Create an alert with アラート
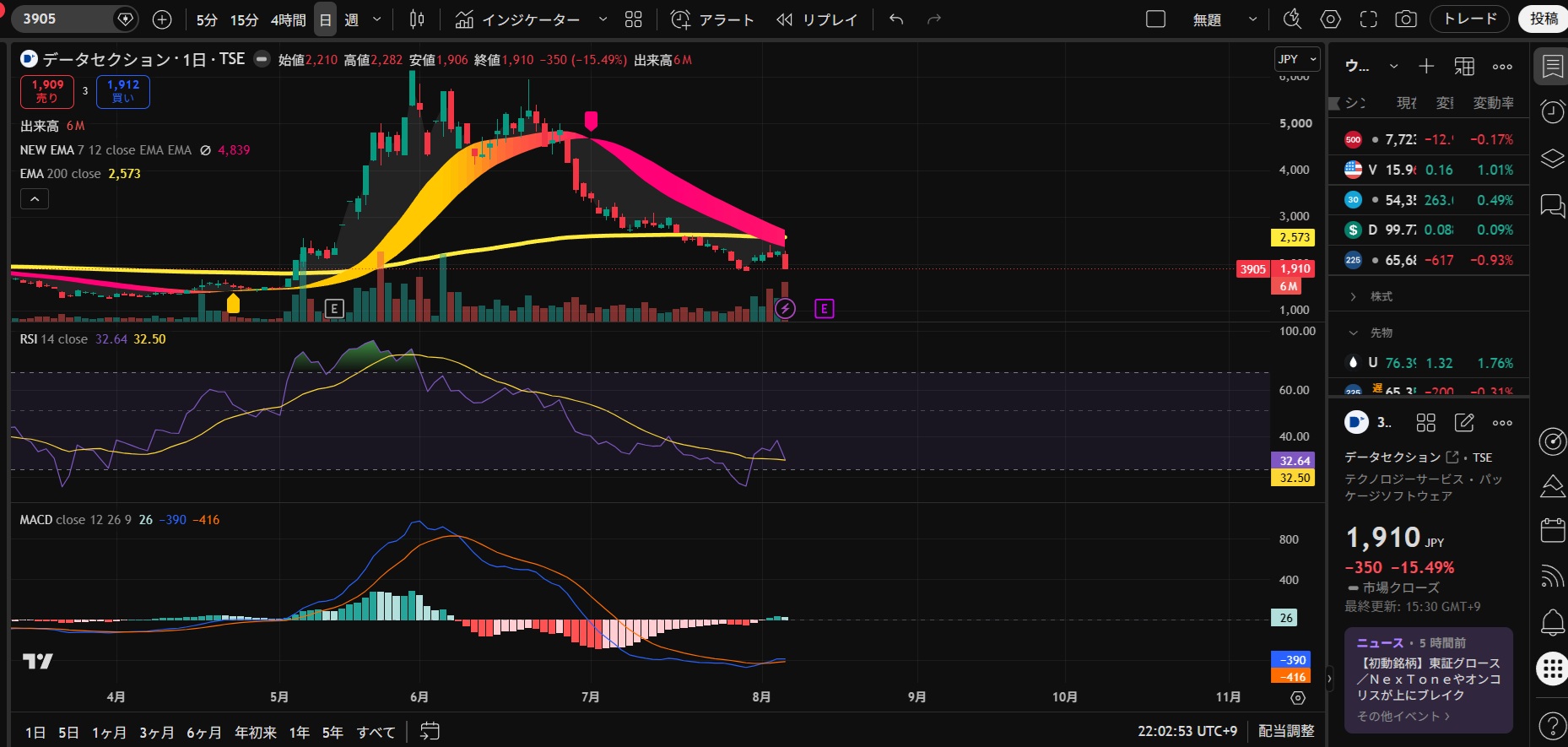1568x747 pixels. coord(712,19)
